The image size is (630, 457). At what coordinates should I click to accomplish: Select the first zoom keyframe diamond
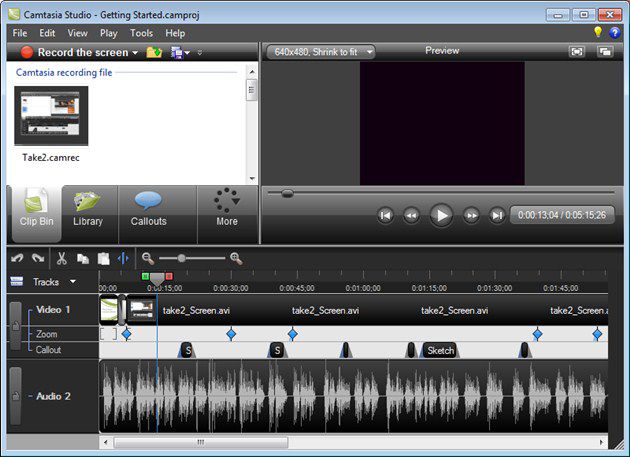pyautogui.click(x=127, y=334)
